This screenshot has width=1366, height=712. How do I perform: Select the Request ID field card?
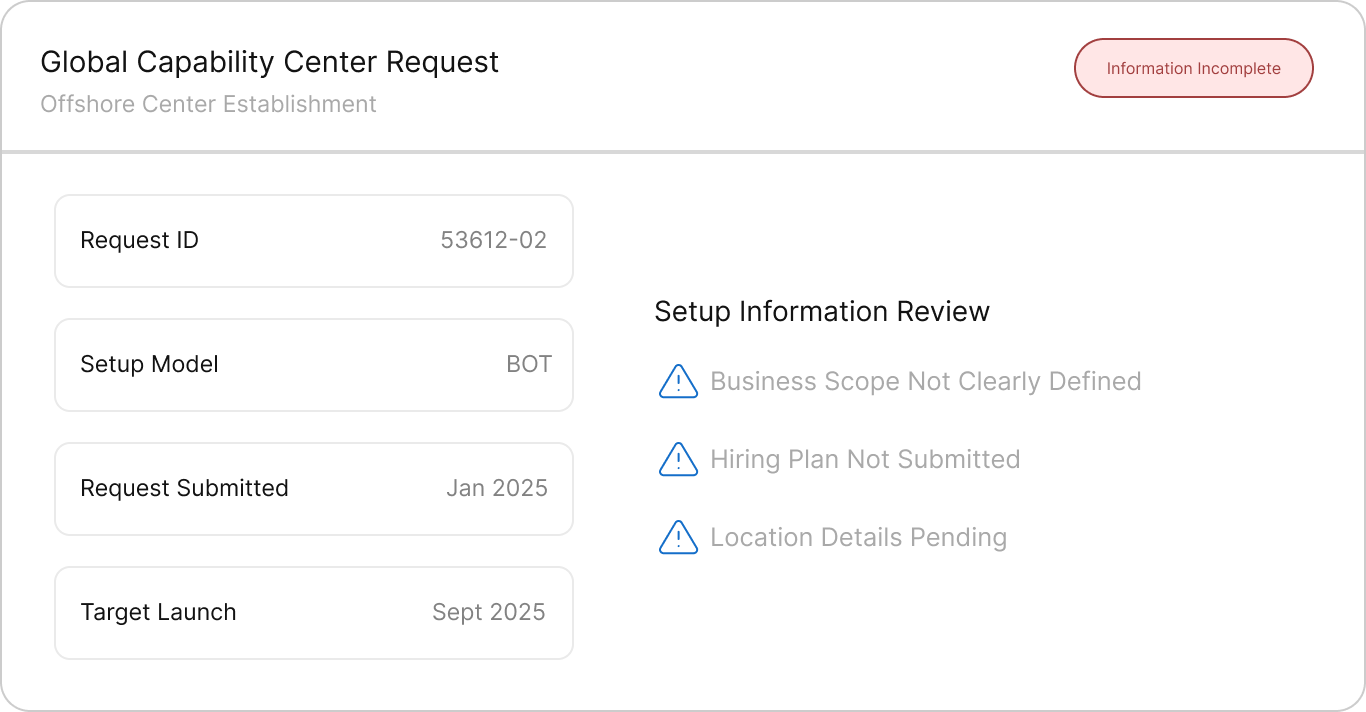(x=313, y=241)
